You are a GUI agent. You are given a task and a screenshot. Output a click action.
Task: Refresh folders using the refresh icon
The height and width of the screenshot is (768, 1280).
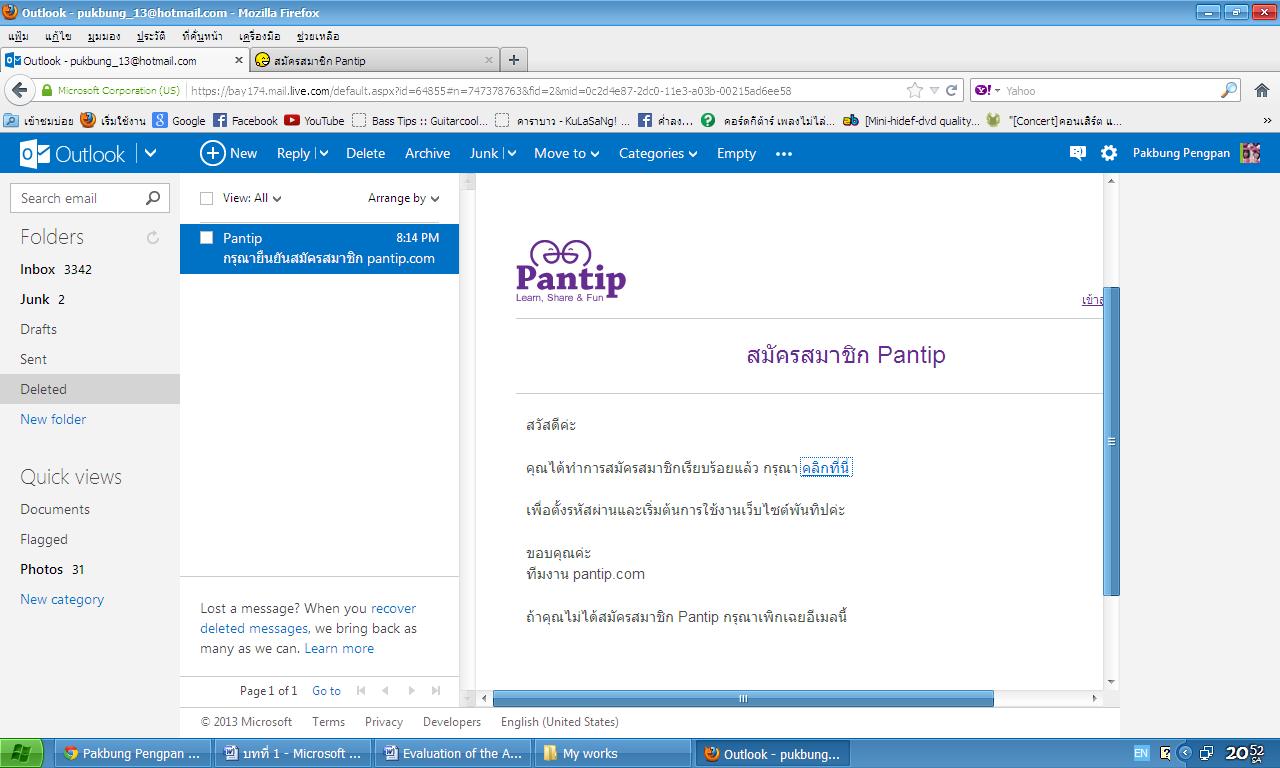coord(153,237)
